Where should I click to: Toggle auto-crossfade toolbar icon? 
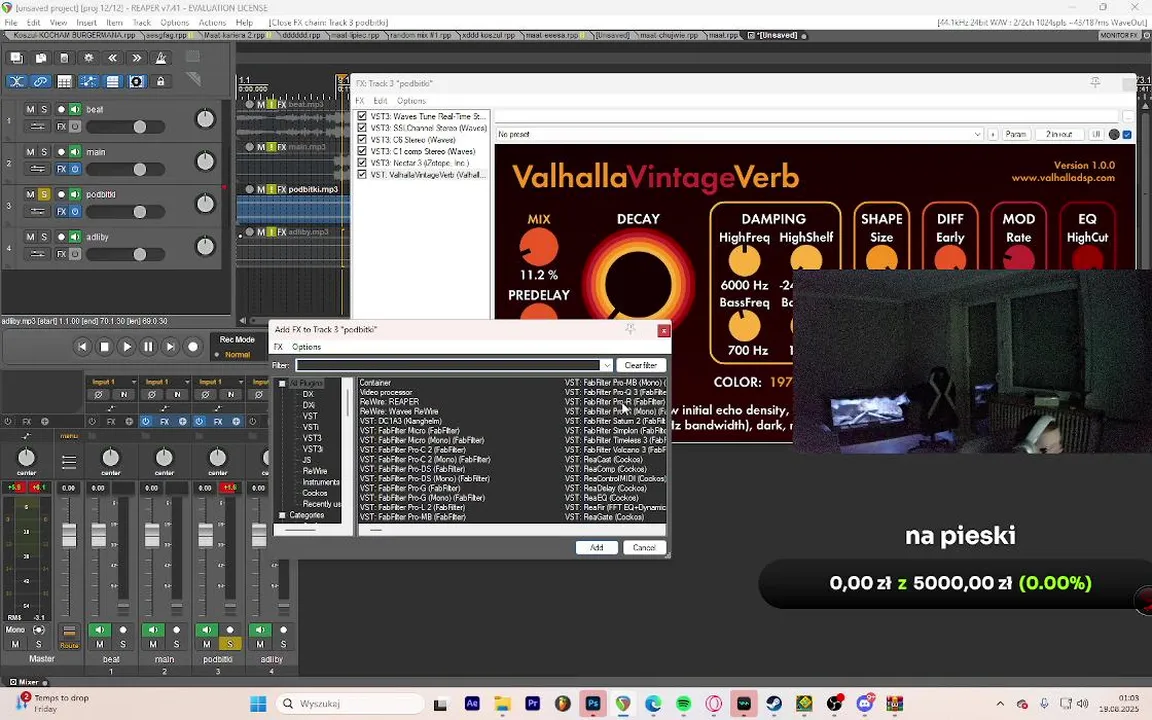tap(16, 82)
